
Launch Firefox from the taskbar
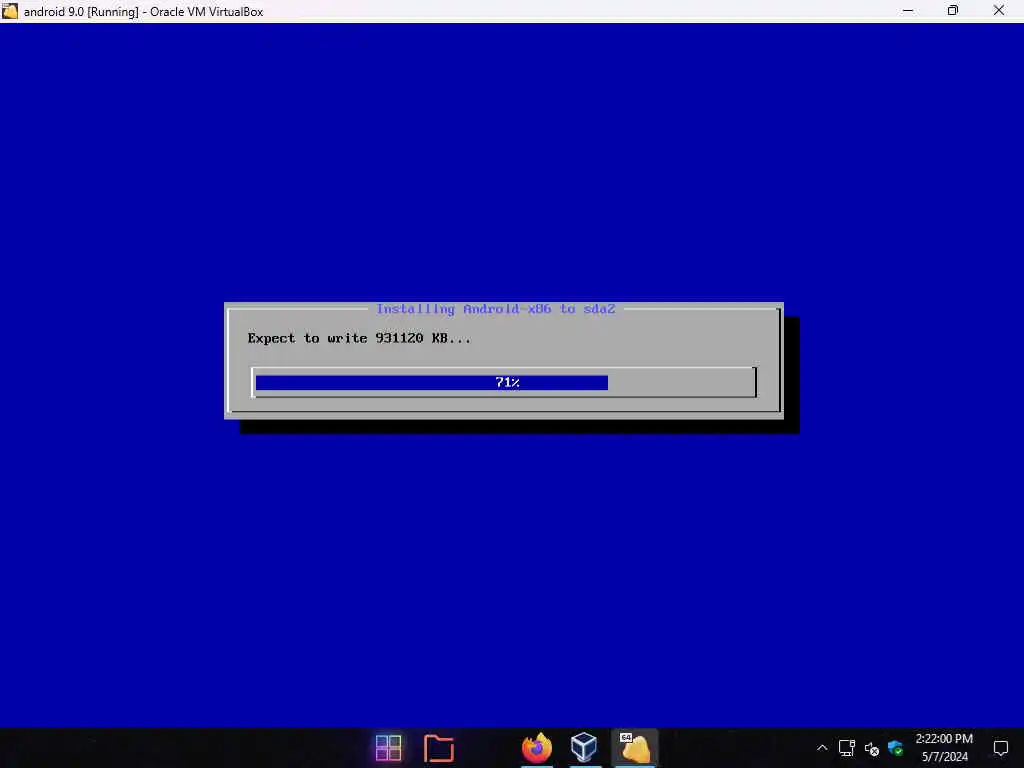tap(536, 748)
